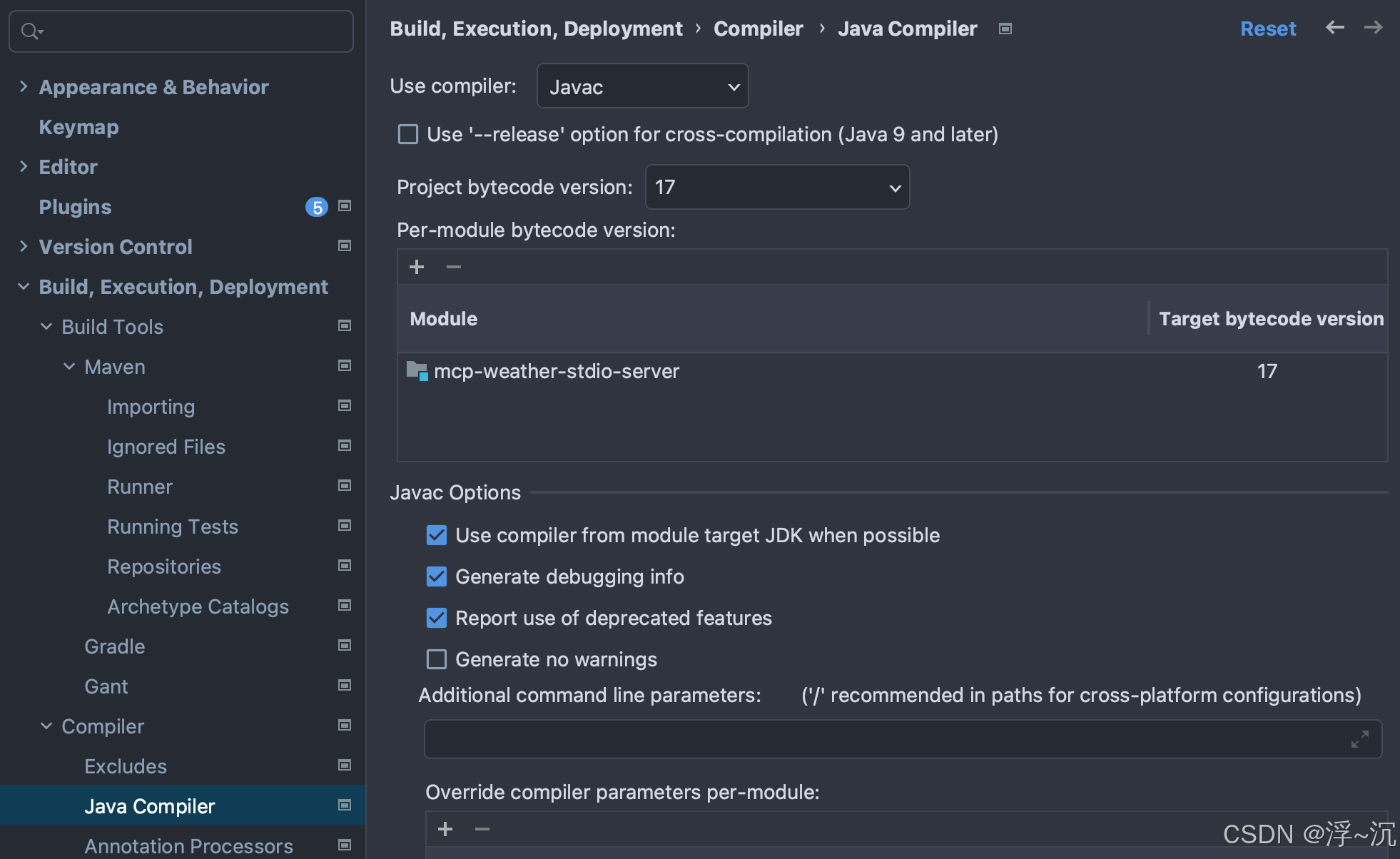Uncheck Generate debugging info
This screenshot has height=859, width=1400.
437,576
